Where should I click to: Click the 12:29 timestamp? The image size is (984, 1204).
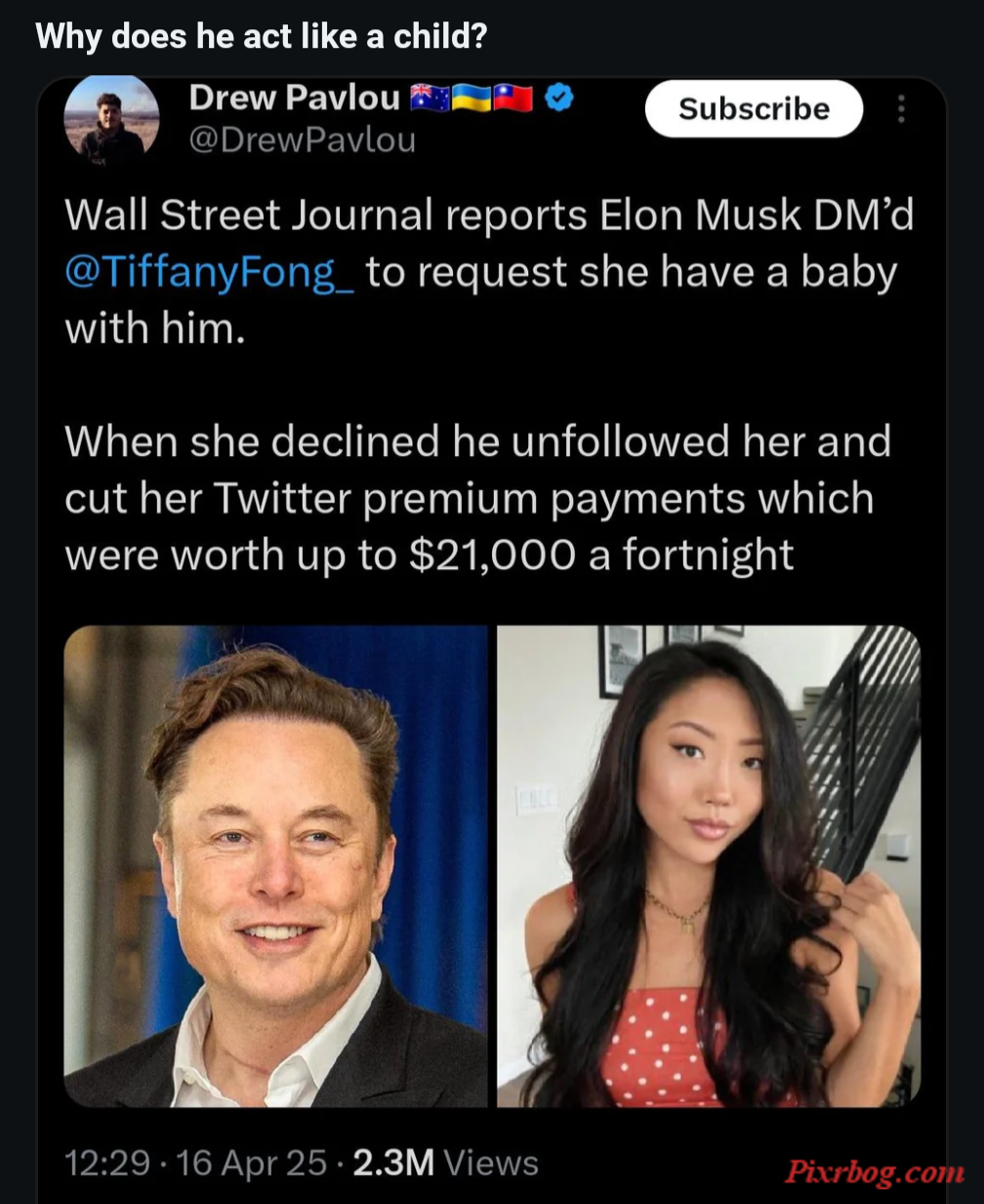pyautogui.click(x=107, y=1163)
